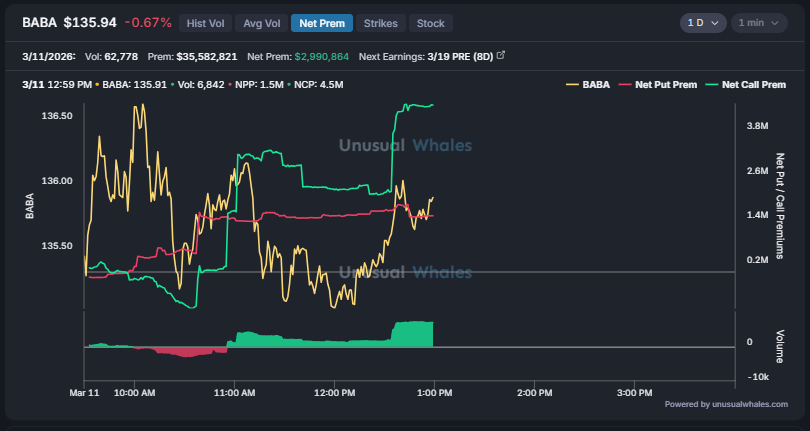Click the Powered by unusualwhales.com link
The height and width of the screenshot is (431, 810).
[x=726, y=404]
